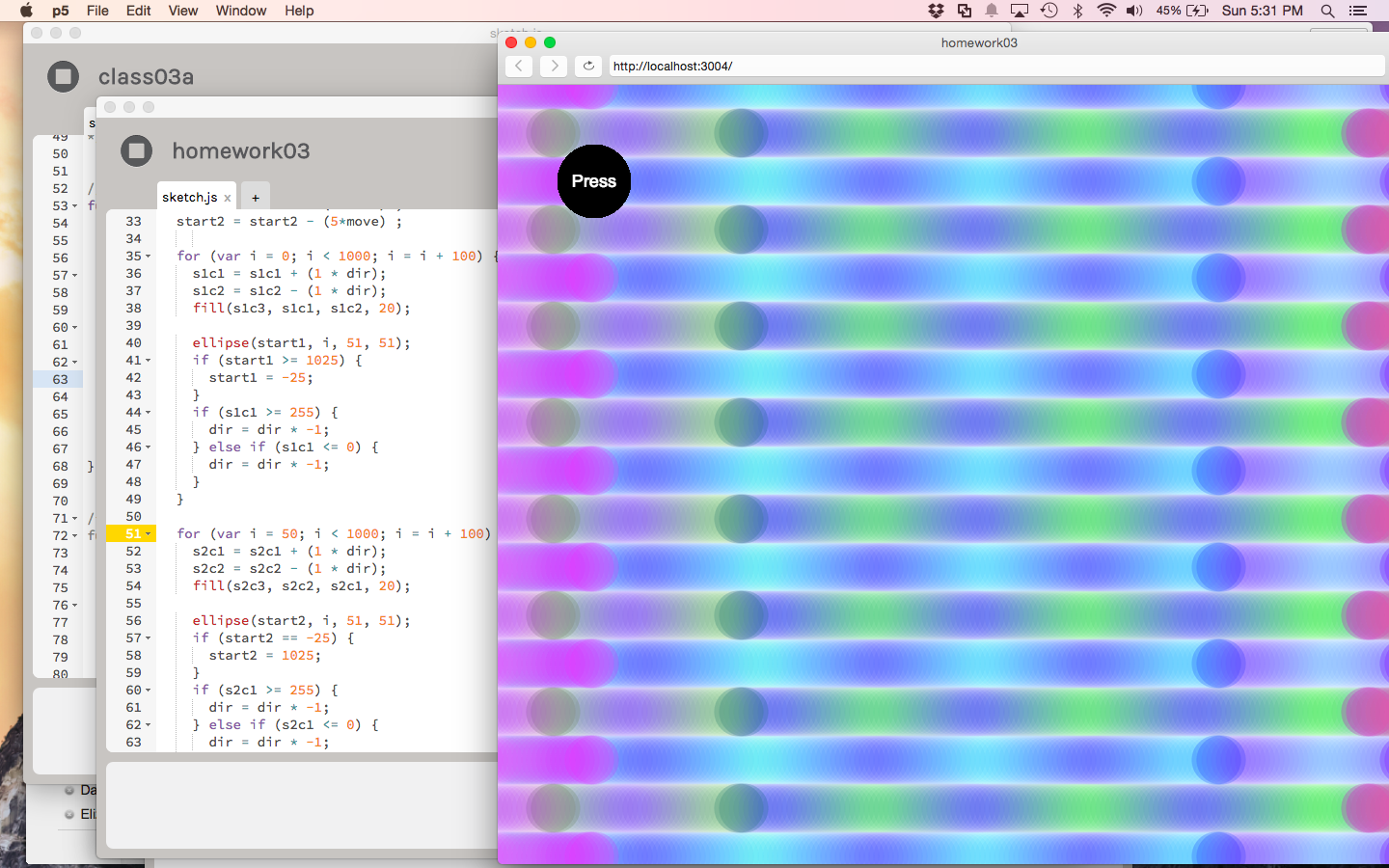Close the sketch.js tab with x
Viewport: 1389px width, 868px height.
tap(228, 198)
